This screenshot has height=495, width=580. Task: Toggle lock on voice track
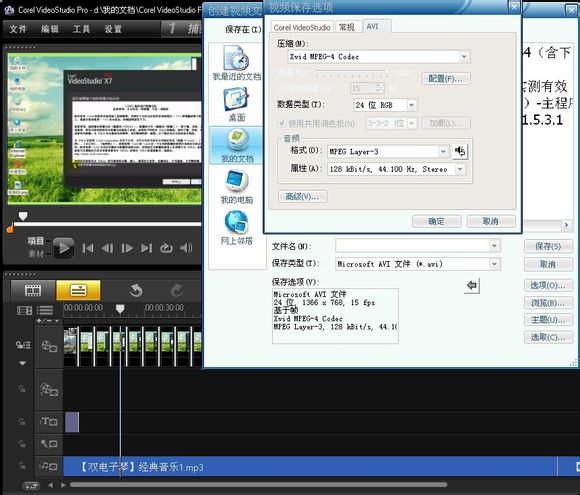coord(22,444)
